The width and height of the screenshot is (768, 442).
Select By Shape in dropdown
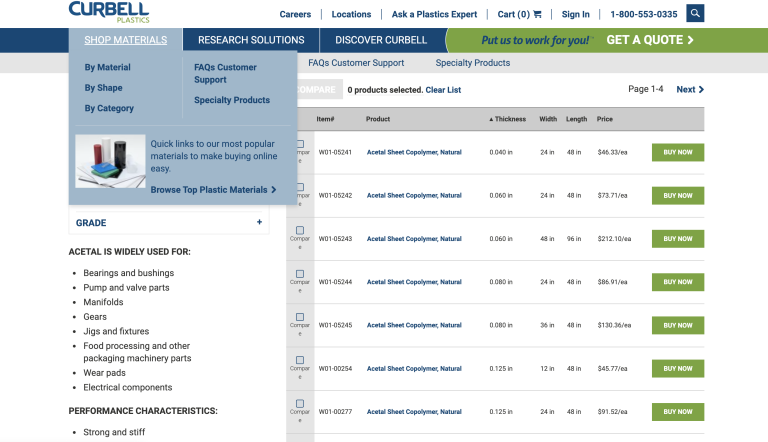[x=103, y=88]
